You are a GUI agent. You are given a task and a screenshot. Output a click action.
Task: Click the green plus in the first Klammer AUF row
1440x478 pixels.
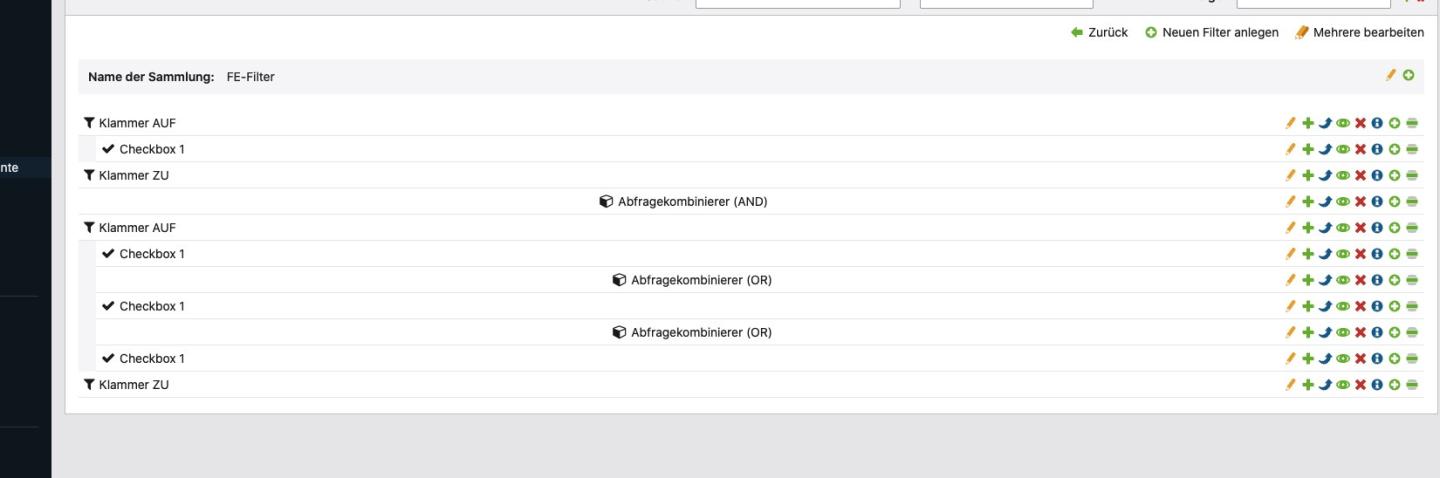pyautogui.click(x=1307, y=124)
